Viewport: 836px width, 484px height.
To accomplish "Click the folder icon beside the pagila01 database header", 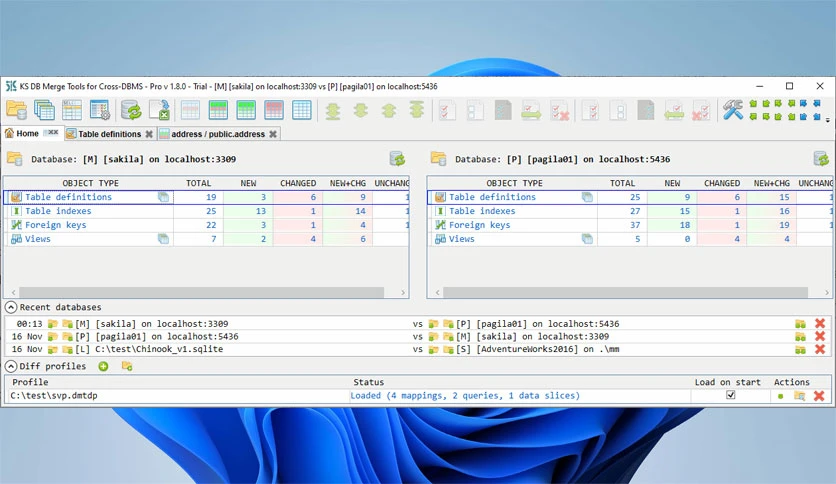I will (x=438, y=159).
